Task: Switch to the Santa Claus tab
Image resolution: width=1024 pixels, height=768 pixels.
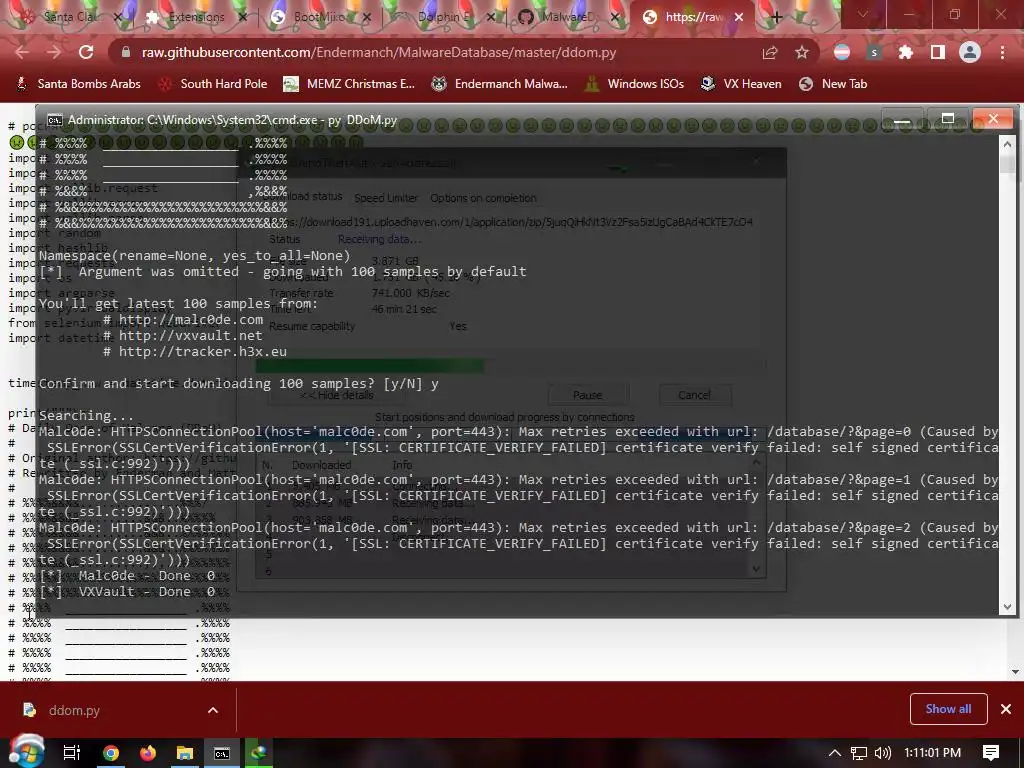Action: (x=69, y=17)
